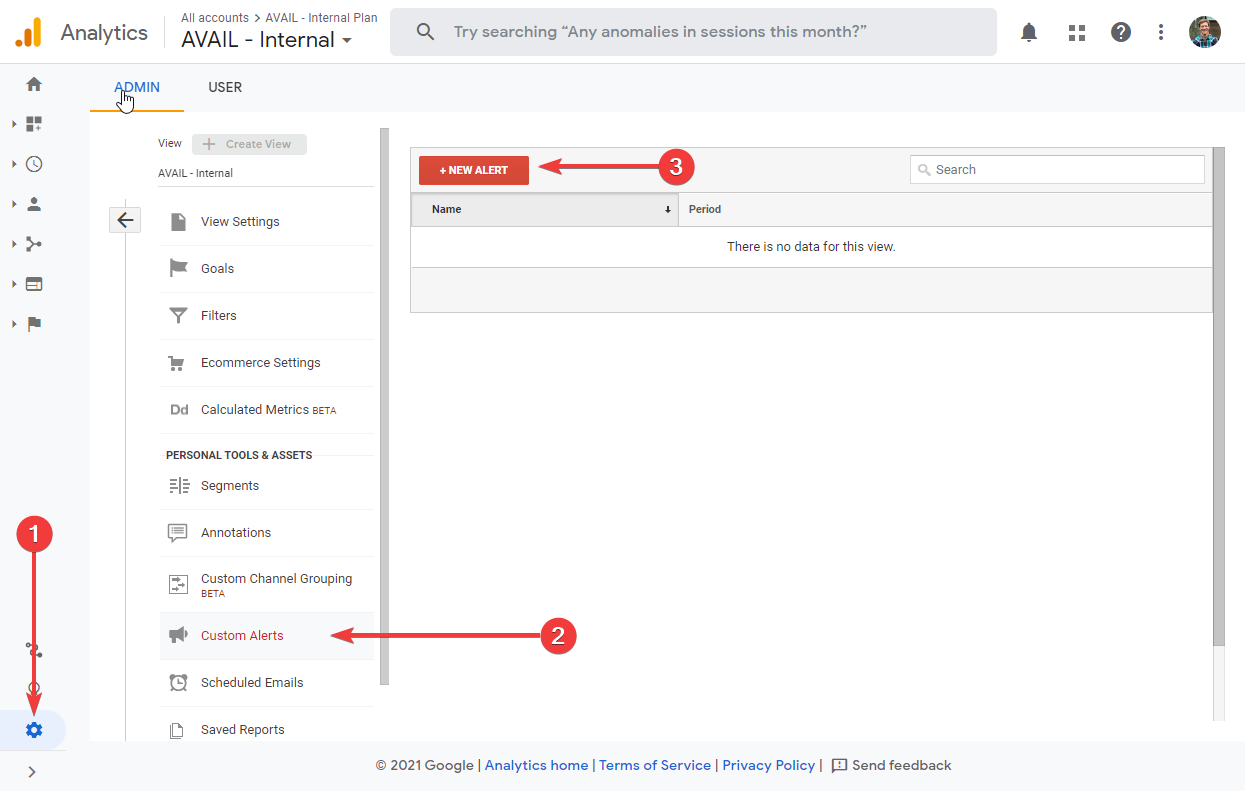This screenshot has height=791, width=1245.
Task: Open the Home icon in left sidebar
Action: (x=34, y=84)
